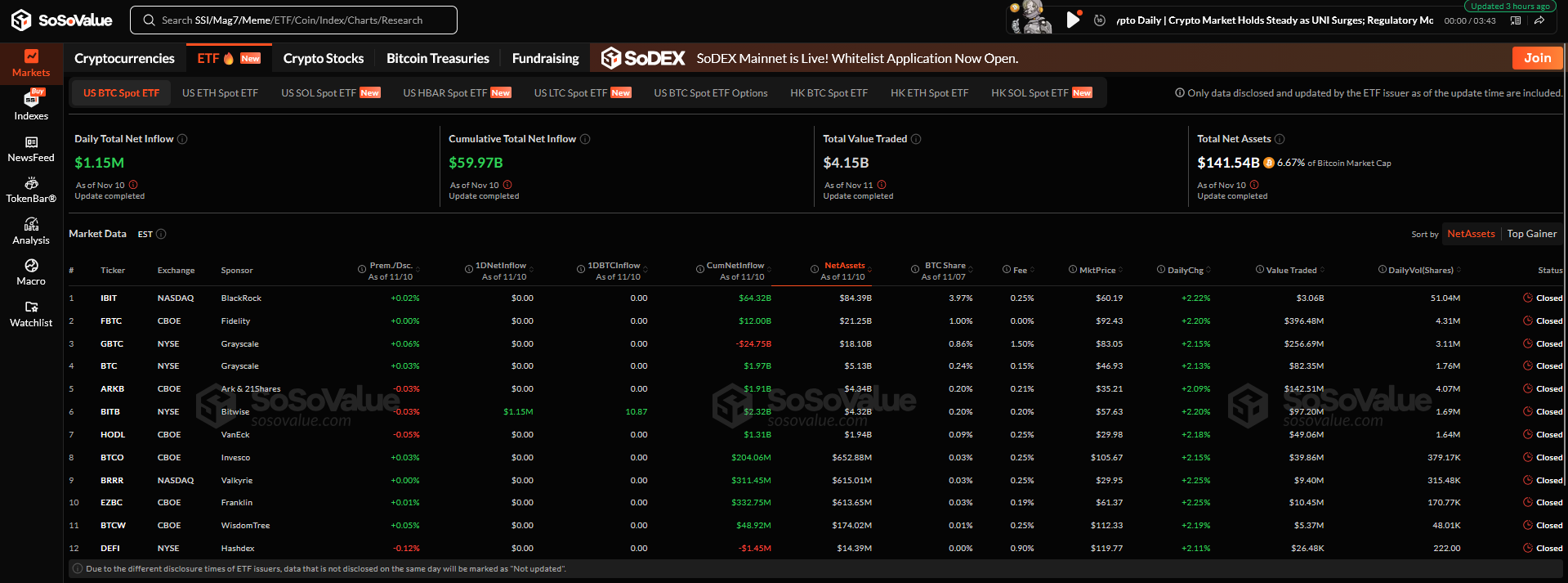Viewport: 1568px width, 583px height.
Task: Click the 'Updated 3 hours ago' badge
Action: click(1509, 6)
